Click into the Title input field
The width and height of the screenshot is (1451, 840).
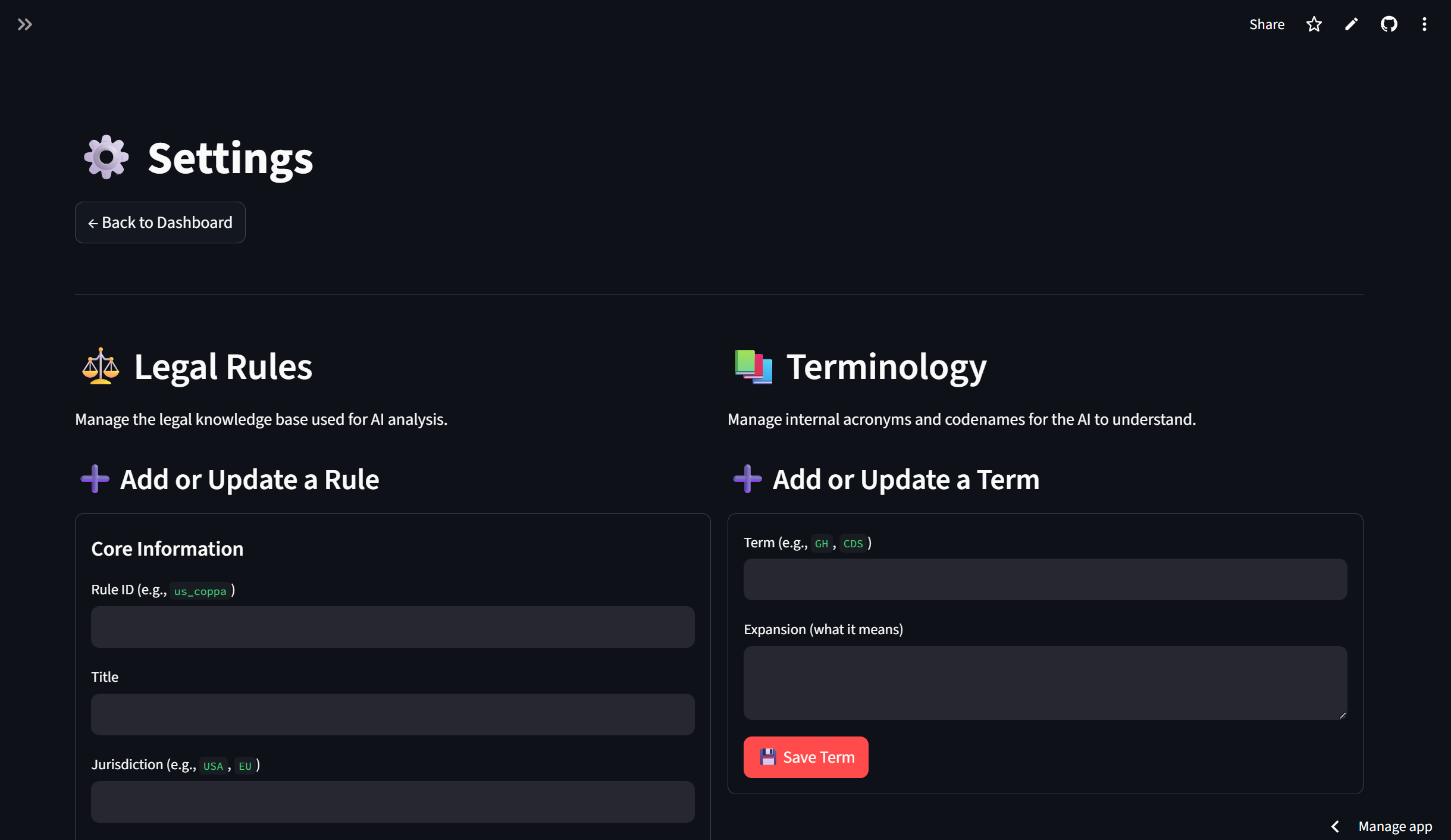click(x=393, y=714)
